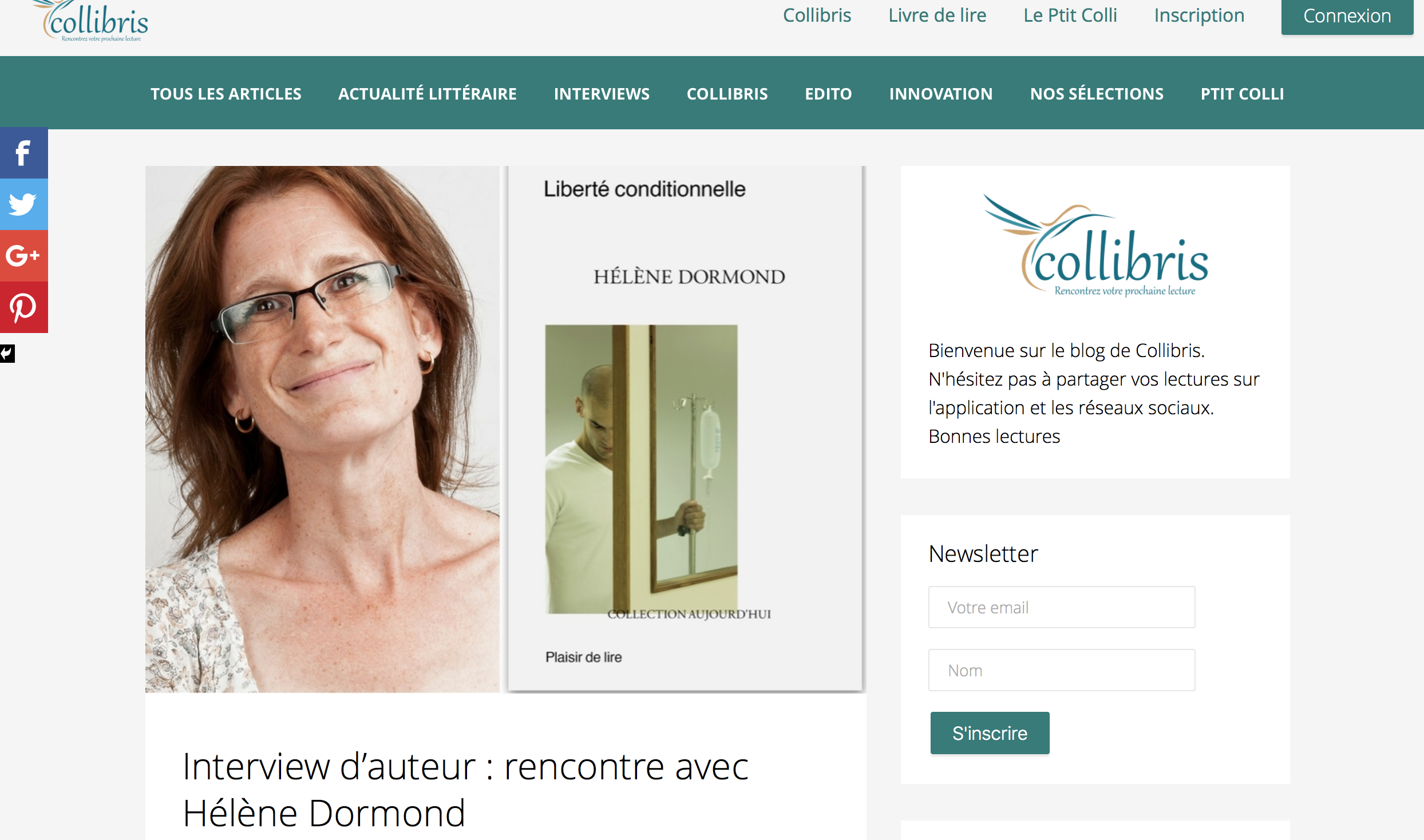Open the Hélène Dormond article image
Screen dimensions: 1424x840
505,429
